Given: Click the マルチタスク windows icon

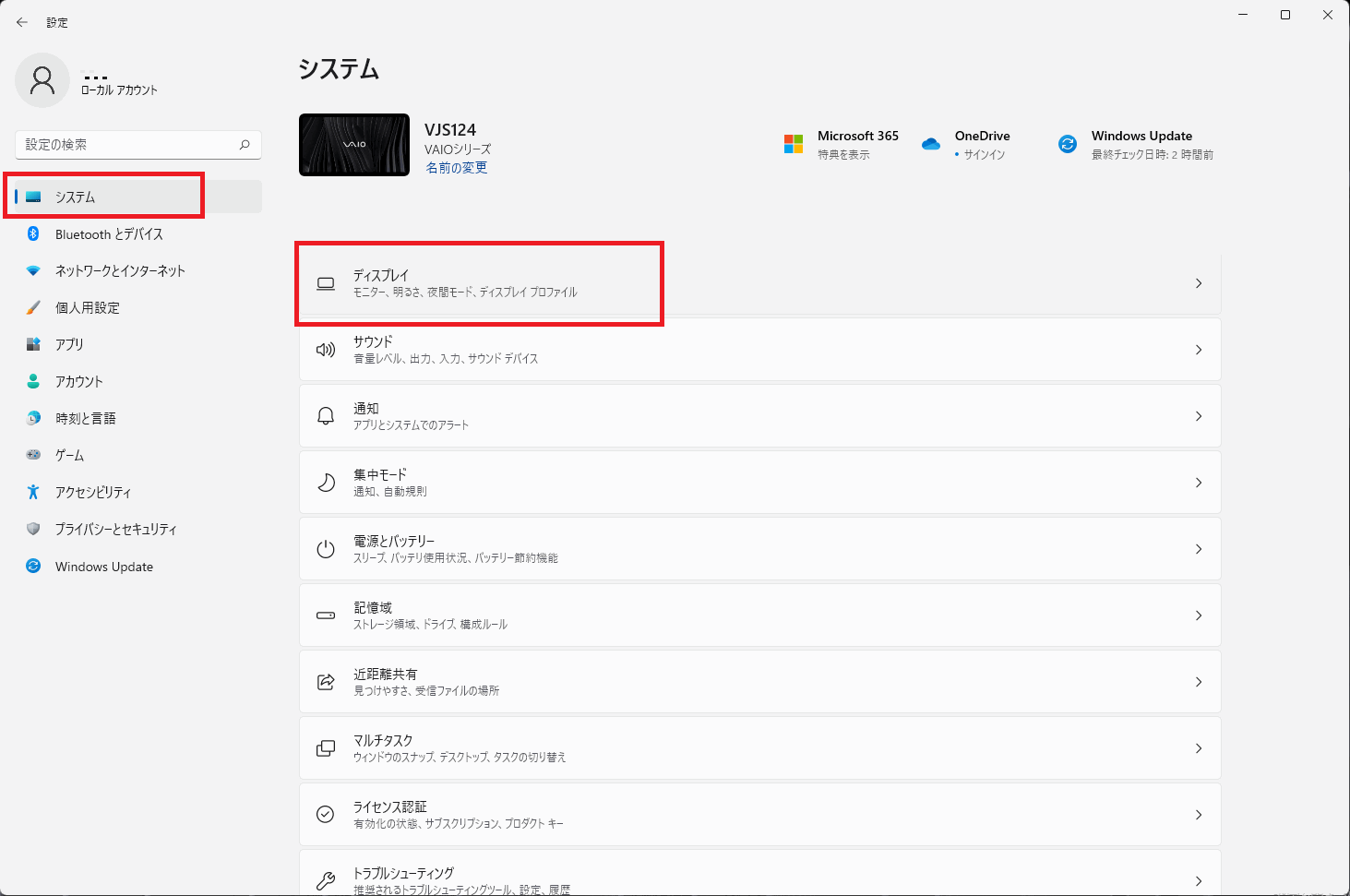Looking at the screenshot, I should pyautogui.click(x=326, y=748).
